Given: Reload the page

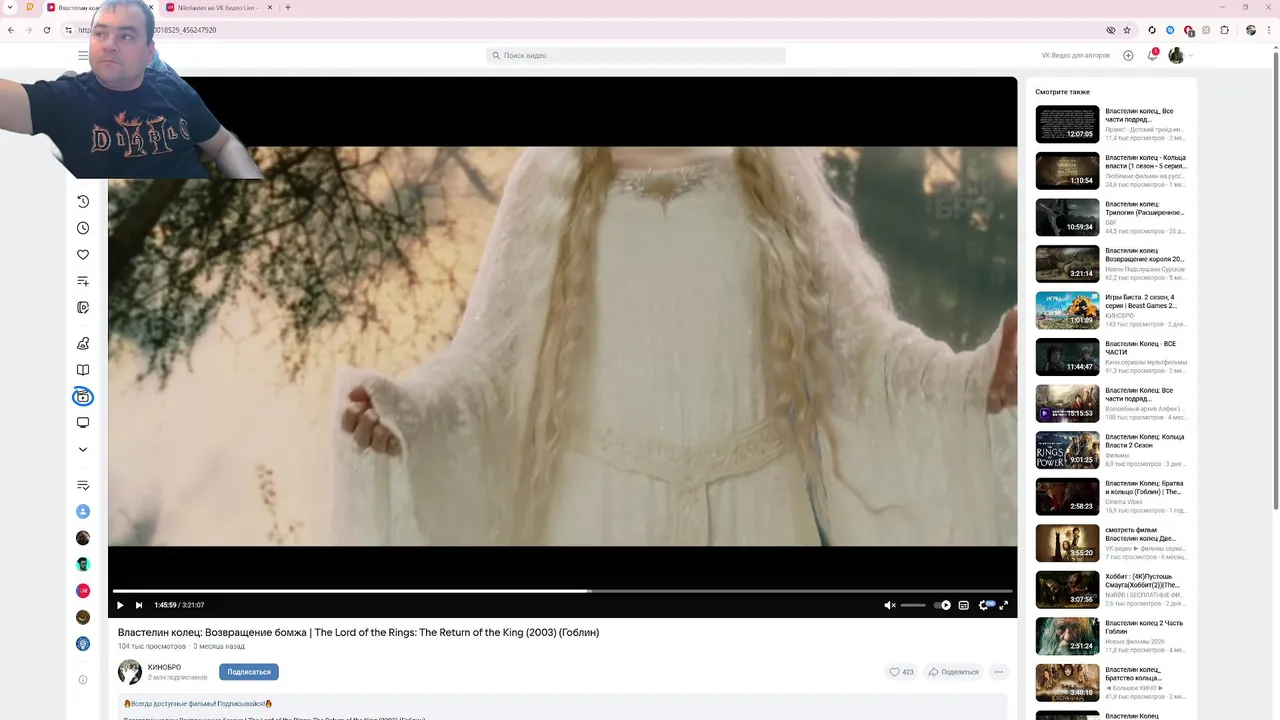Looking at the screenshot, I should click(x=47, y=30).
